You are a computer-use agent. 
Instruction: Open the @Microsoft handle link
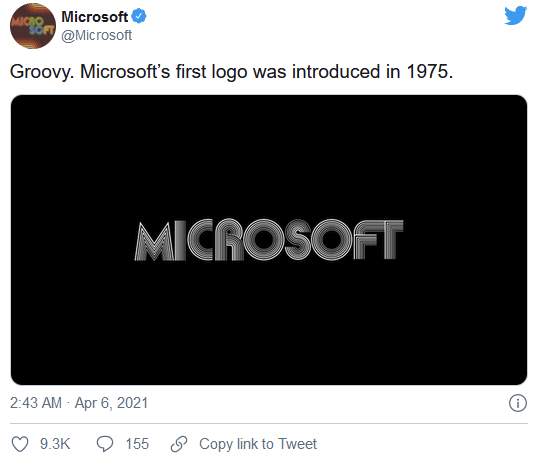coord(97,35)
